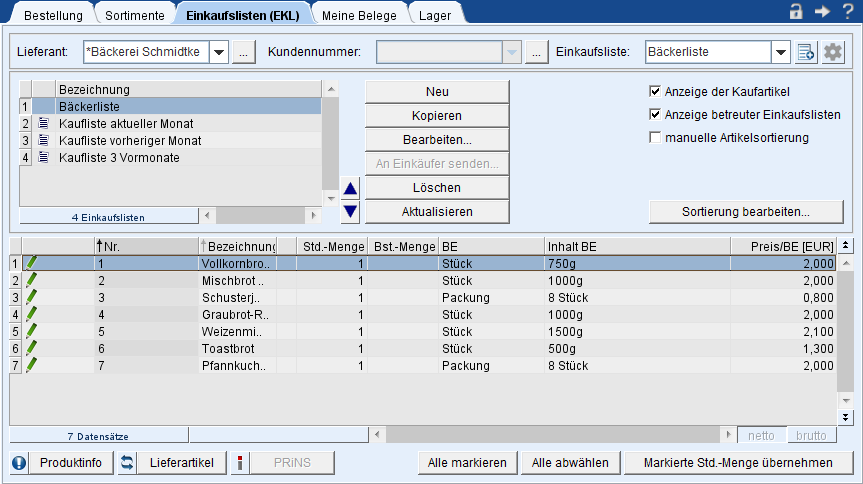Image resolution: width=863 pixels, height=484 pixels.
Task: Move list up with blue up arrow
Action: (350, 189)
